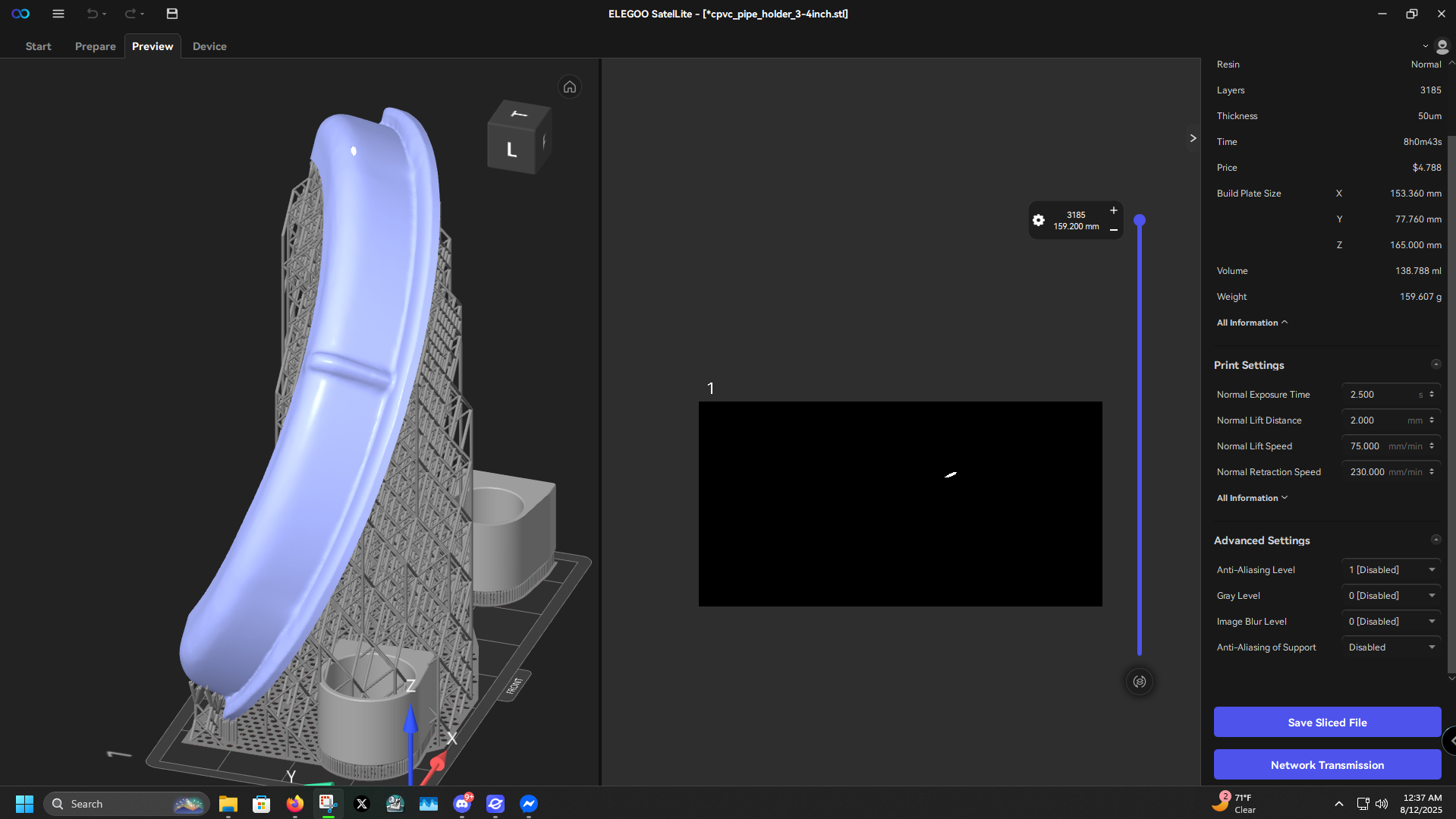Collapse the Advanced Settings section
The width and height of the screenshot is (1456, 819).
tap(1436, 540)
